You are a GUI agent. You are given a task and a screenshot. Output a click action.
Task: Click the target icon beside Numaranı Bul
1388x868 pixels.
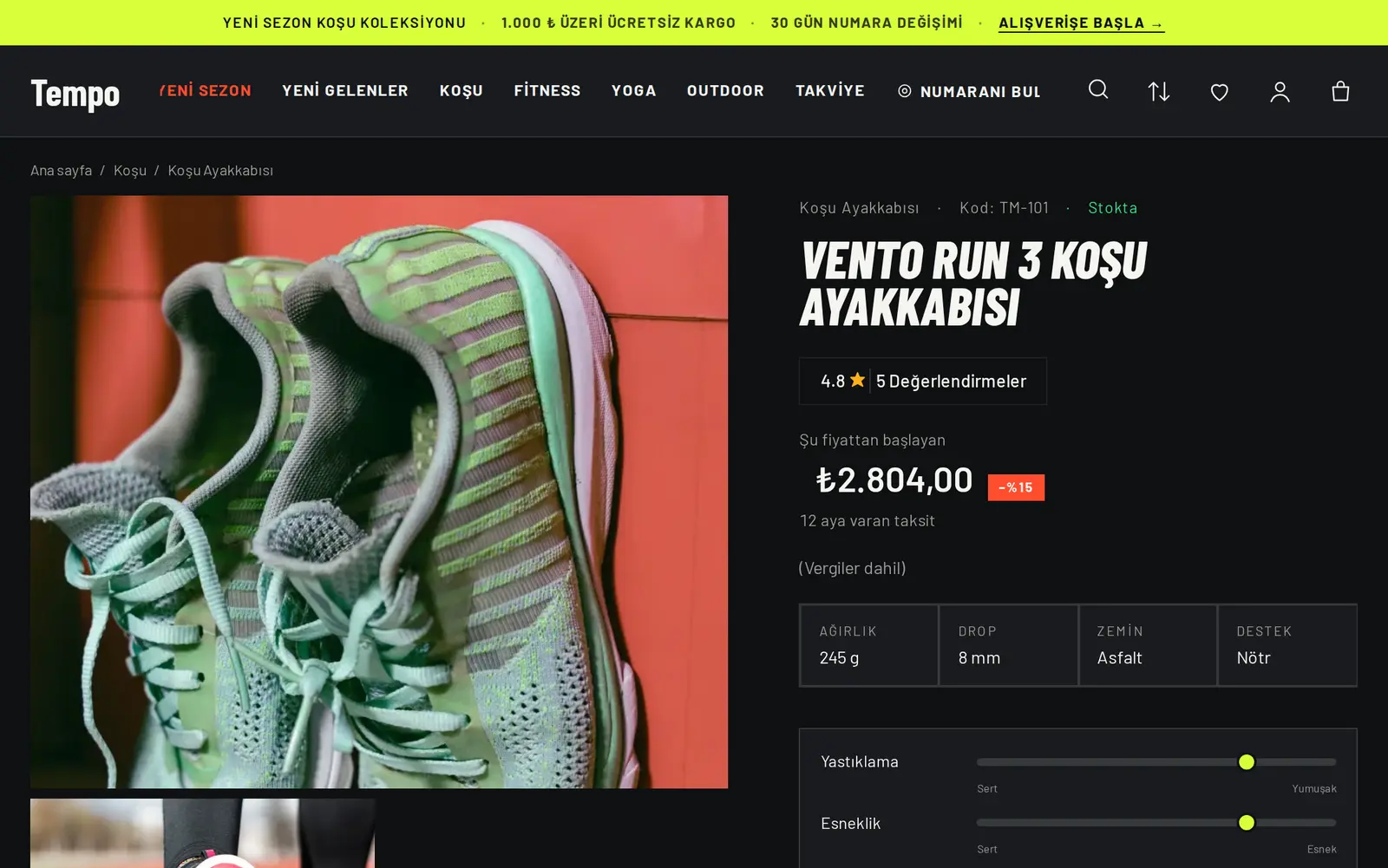905,91
